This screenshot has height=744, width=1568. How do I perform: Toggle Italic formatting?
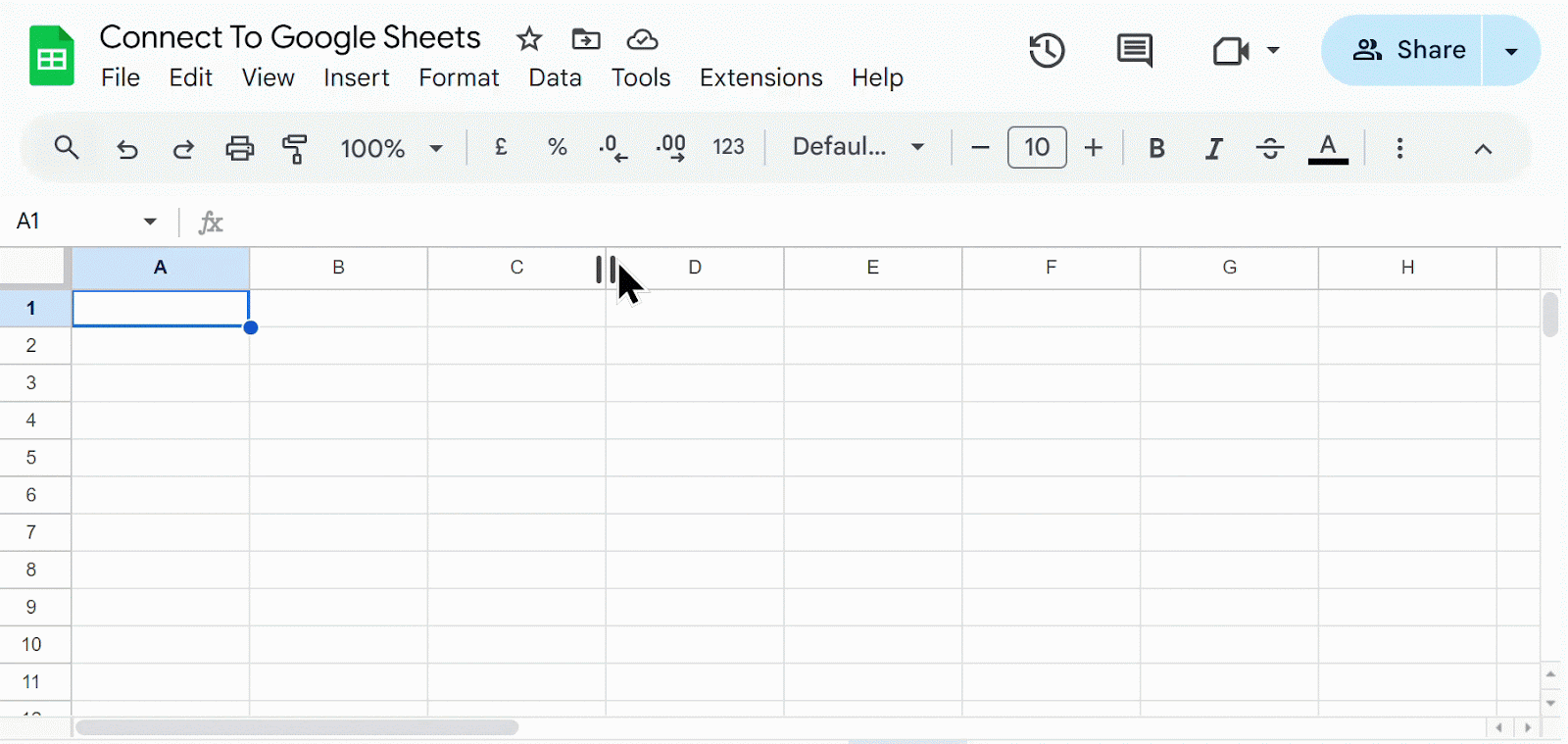click(x=1213, y=148)
